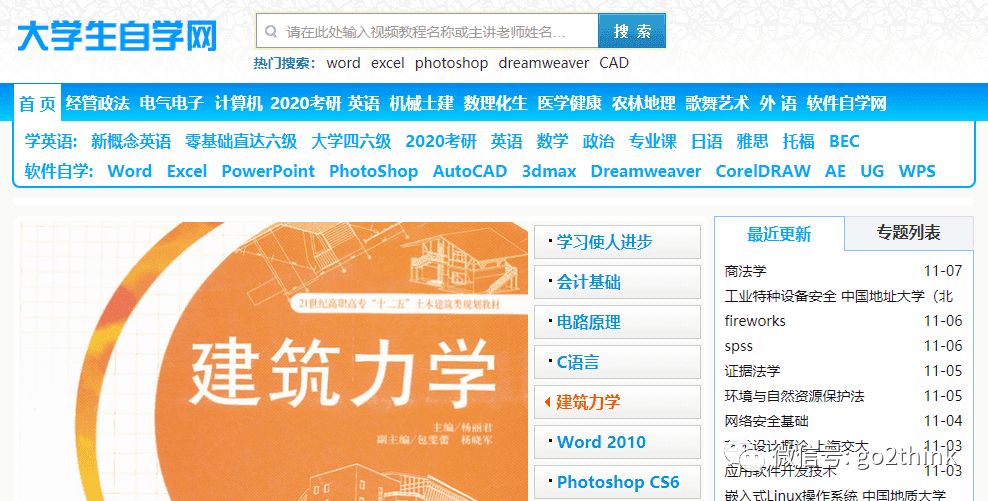This screenshot has width=988, height=501.
Task: Choose hot search term excel
Action: click(388, 63)
